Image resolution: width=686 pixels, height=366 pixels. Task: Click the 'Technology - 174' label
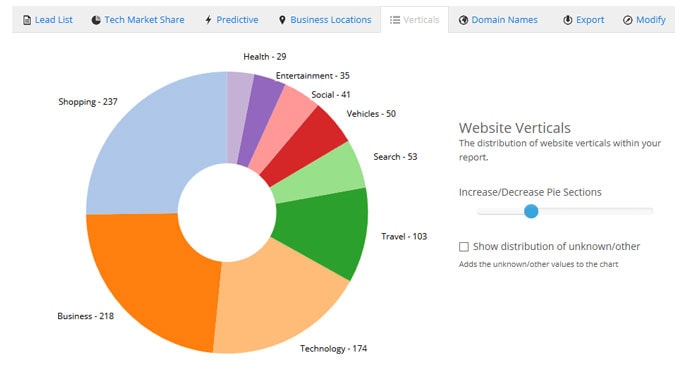tap(333, 349)
